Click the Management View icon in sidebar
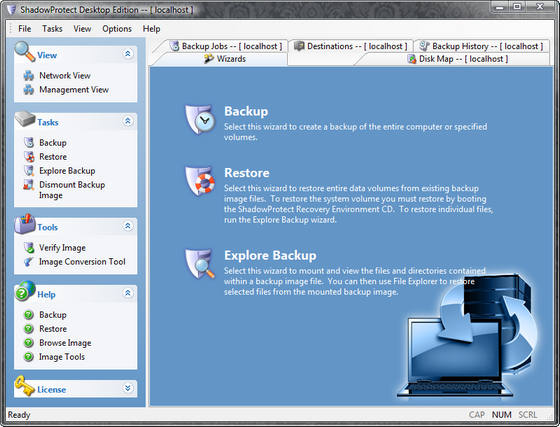Viewport: 560px width, 427px height. coord(29,90)
